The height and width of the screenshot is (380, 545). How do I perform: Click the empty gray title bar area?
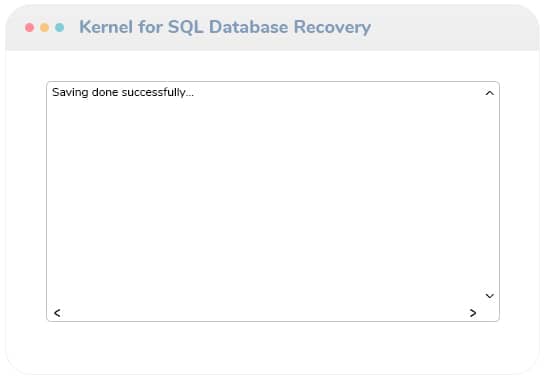click(452, 28)
